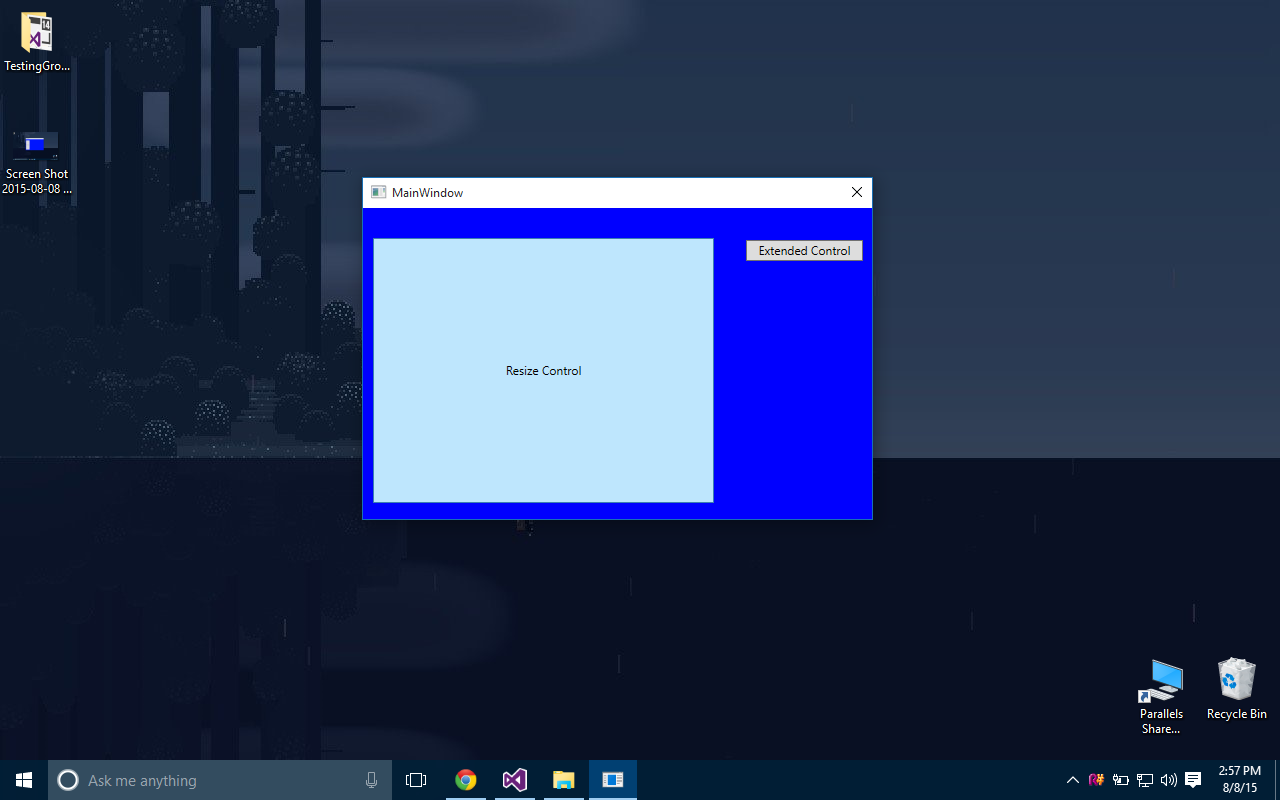1280x800 pixels.
Task: Activate the microphone in Cortana search bar
Action: click(371, 780)
